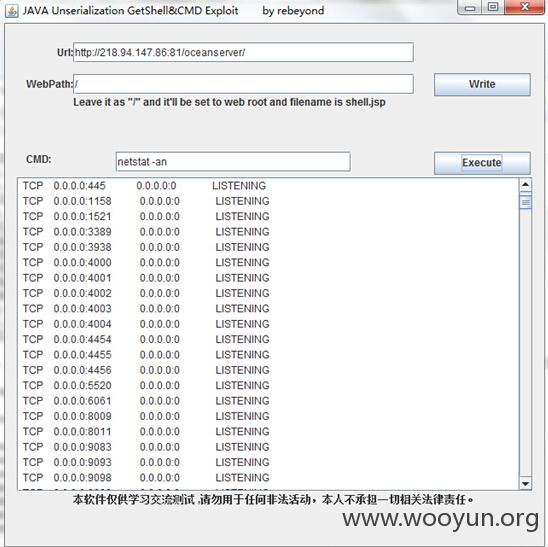Select the 0.0.0.0:4002 output line
This screenshot has height=547, width=548.
(146, 293)
